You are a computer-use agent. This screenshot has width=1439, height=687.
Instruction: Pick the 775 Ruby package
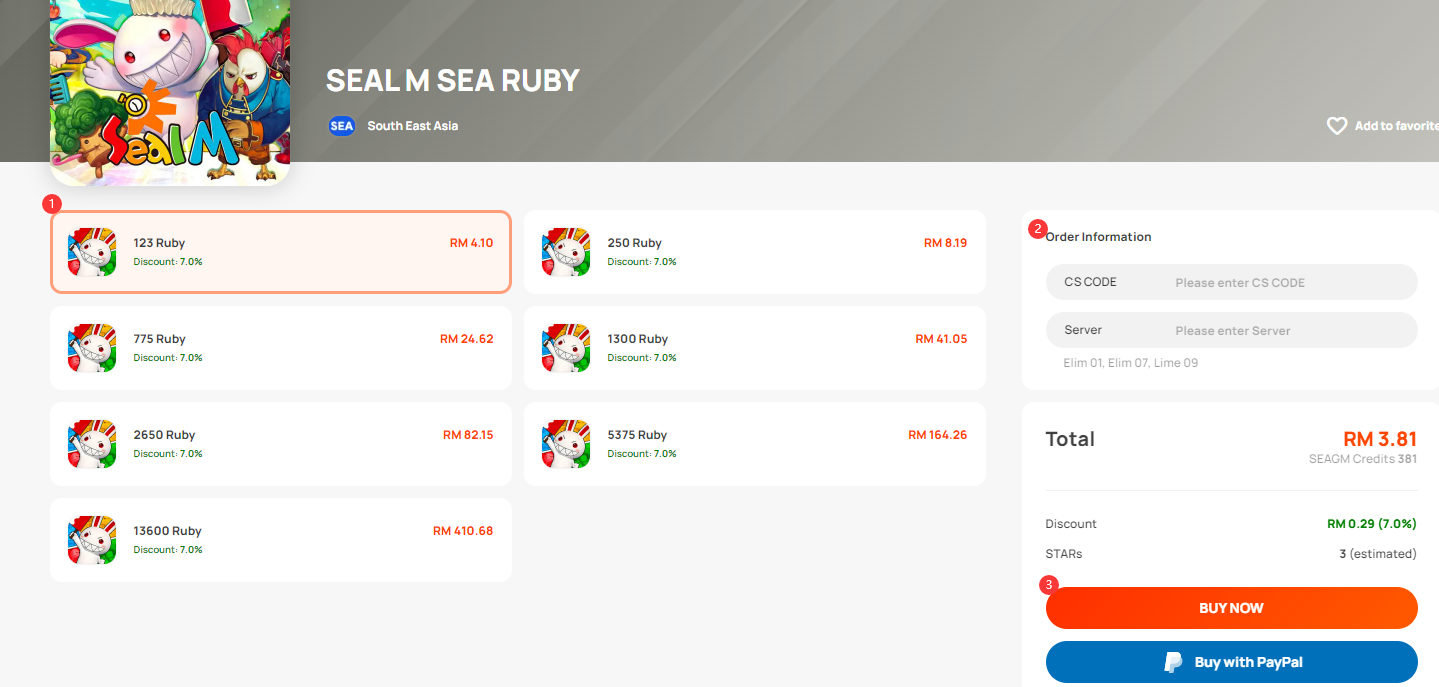[x=281, y=348]
